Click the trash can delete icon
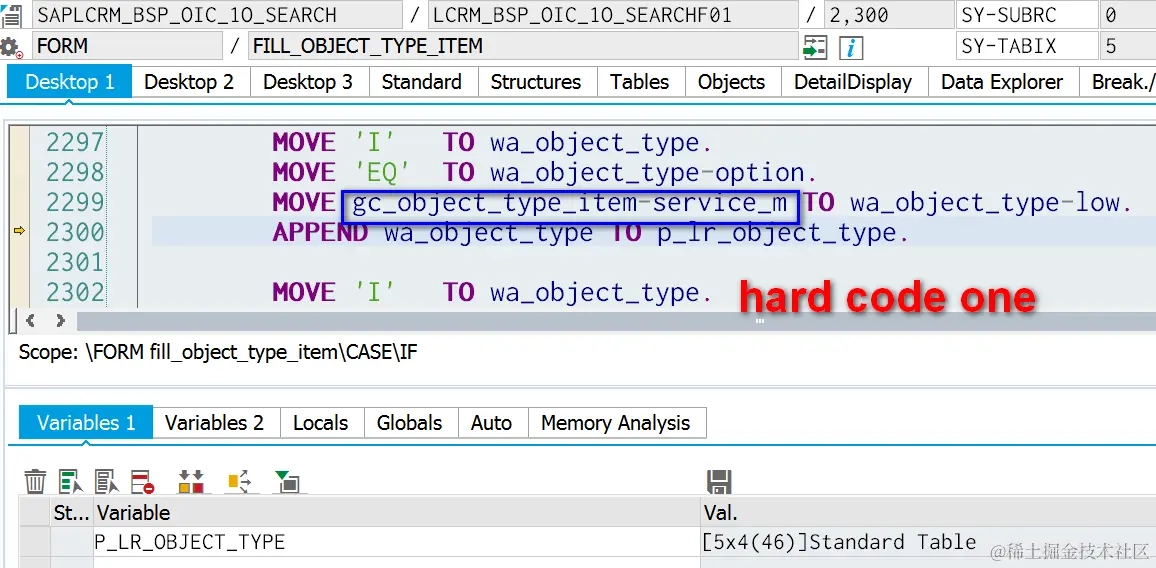Image resolution: width=1156 pixels, height=568 pixels. [x=35, y=482]
